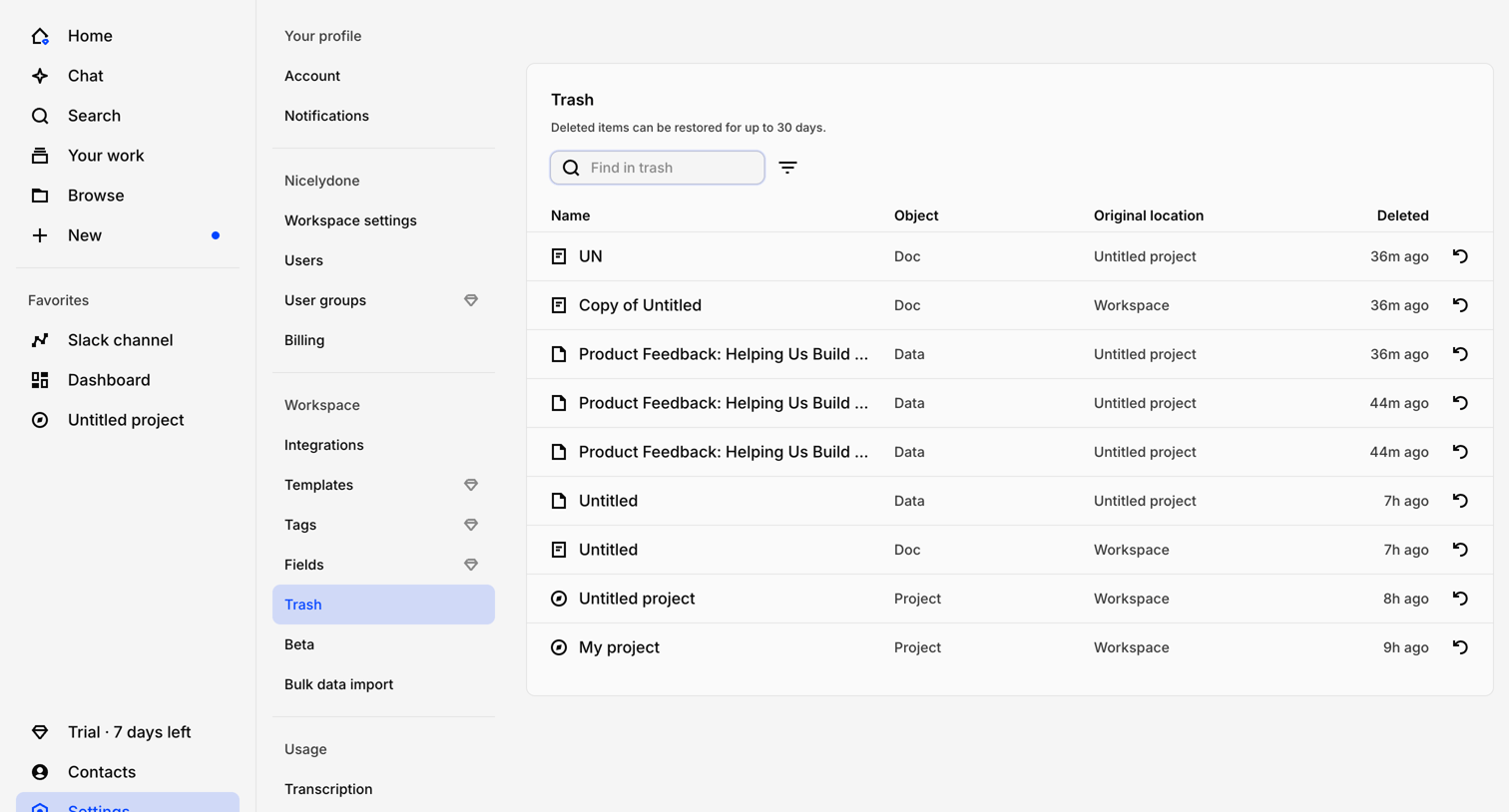The height and width of the screenshot is (812, 1509).
Task: Restore My project from trash
Action: point(1460,647)
